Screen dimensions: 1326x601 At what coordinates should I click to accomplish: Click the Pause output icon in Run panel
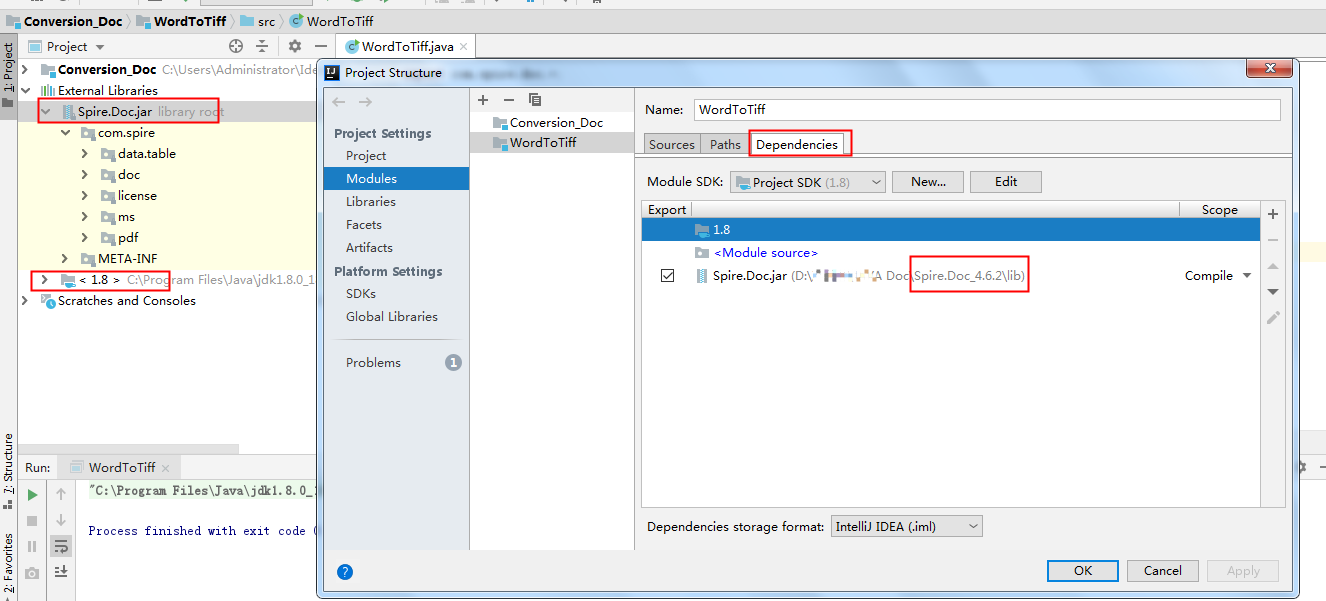click(x=32, y=546)
